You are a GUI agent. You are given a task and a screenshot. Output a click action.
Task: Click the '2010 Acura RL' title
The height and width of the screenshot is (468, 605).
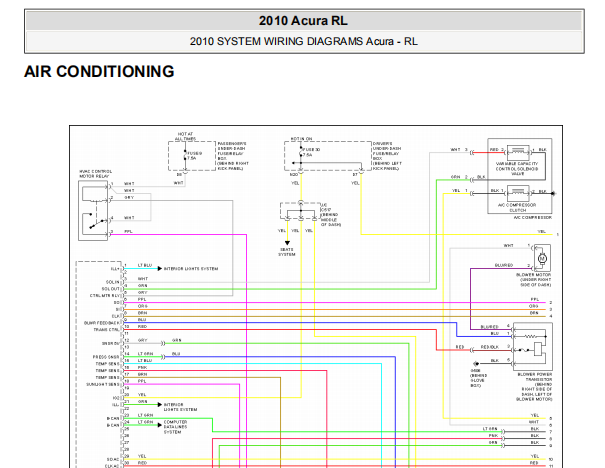pyautogui.click(x=303, y=21)
